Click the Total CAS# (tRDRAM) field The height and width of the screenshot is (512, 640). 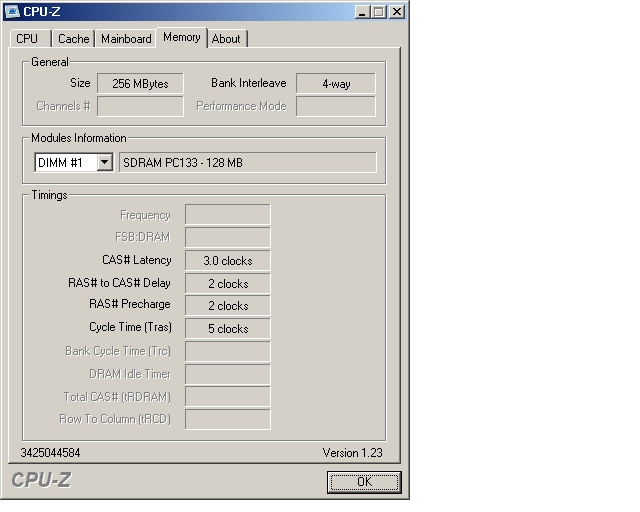click(228, 396)
